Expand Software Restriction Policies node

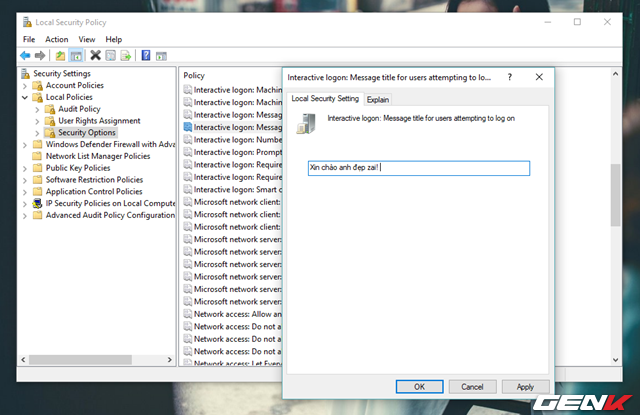tap(25, 180)
